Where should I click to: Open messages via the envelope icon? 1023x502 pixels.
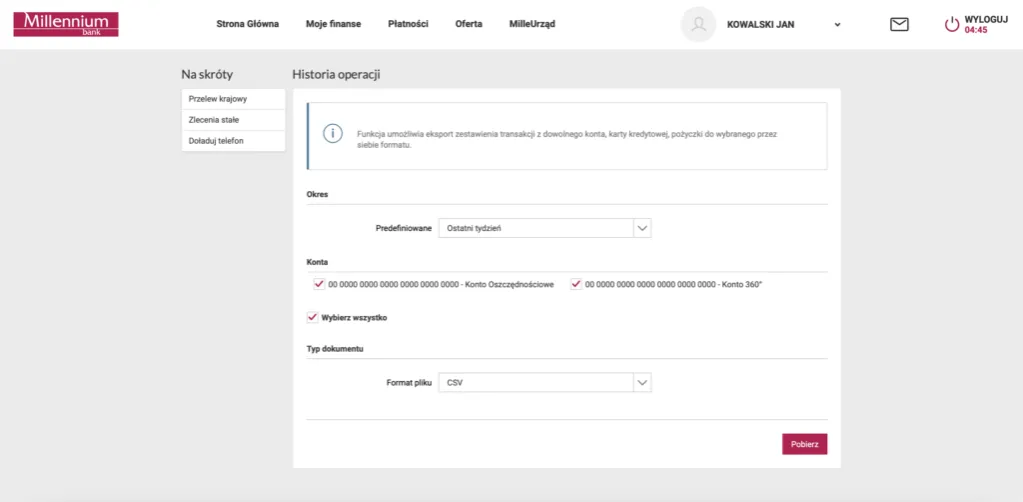(899, 25)
